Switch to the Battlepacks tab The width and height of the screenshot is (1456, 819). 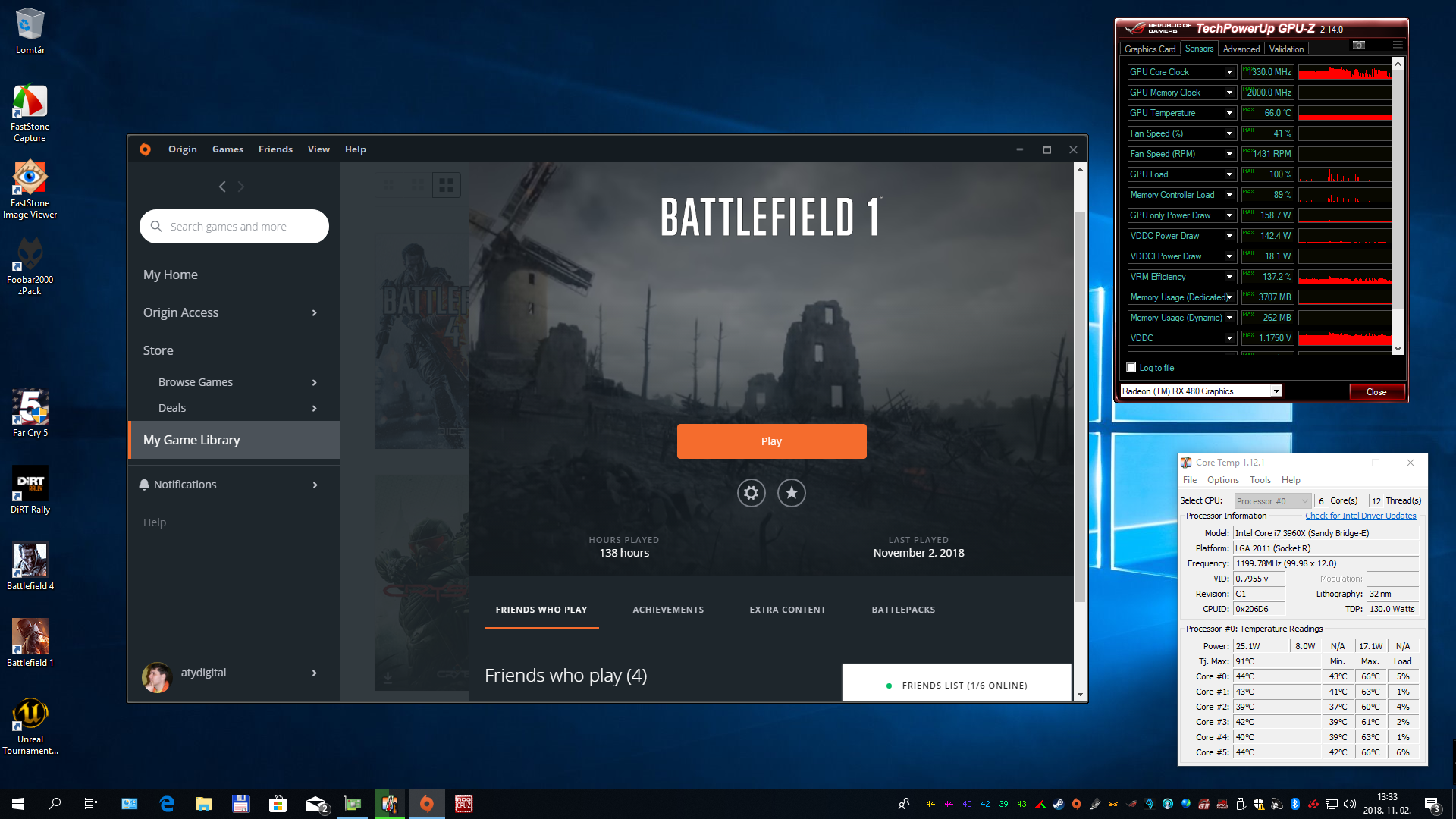(903, 610)
